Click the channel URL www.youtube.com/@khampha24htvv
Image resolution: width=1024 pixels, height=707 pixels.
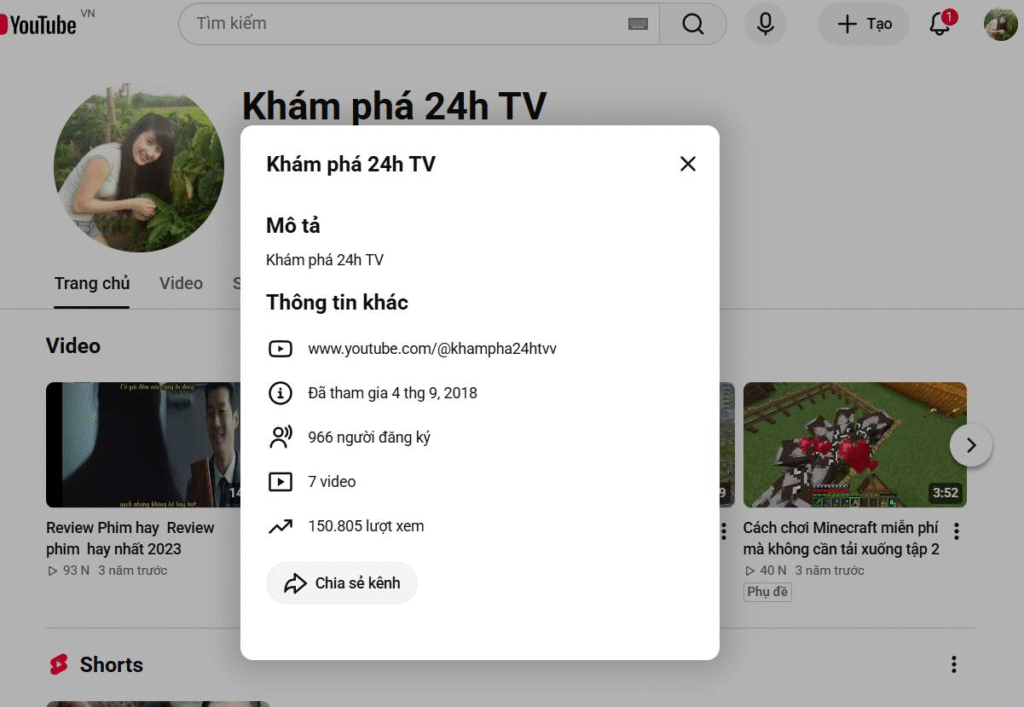pos(432,349)
